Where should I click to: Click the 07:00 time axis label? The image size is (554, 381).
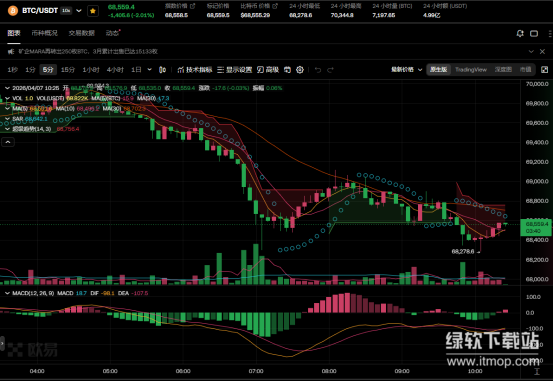click(256, 371)
